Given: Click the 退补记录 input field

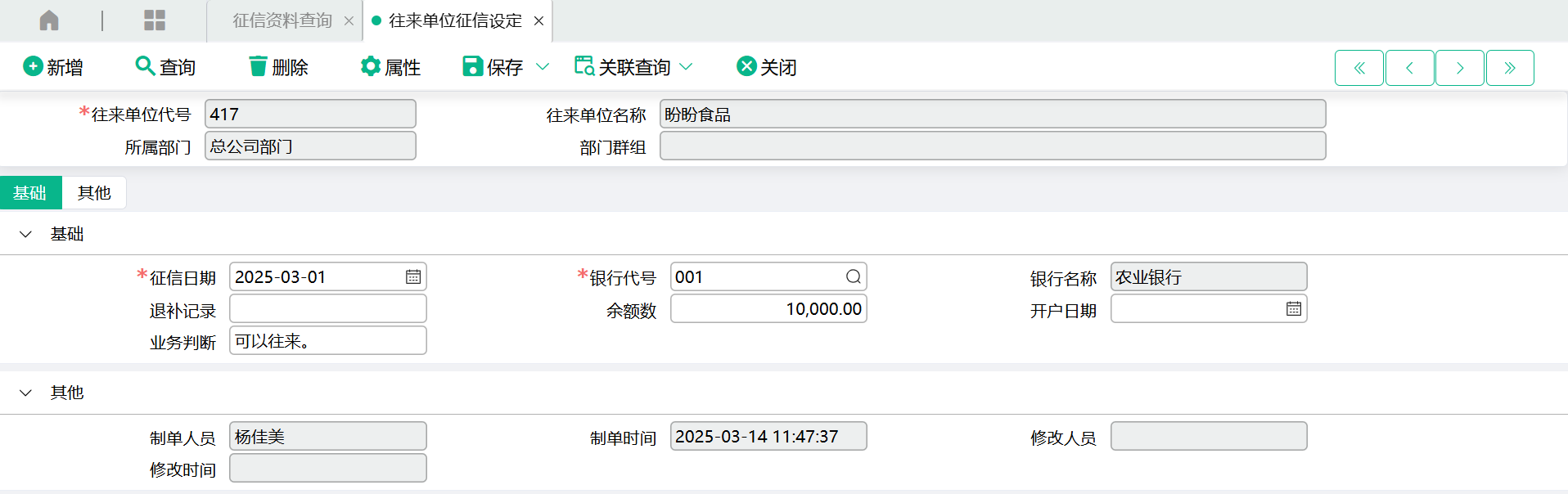Looking at the screenshot, I should tap(328, 308).
